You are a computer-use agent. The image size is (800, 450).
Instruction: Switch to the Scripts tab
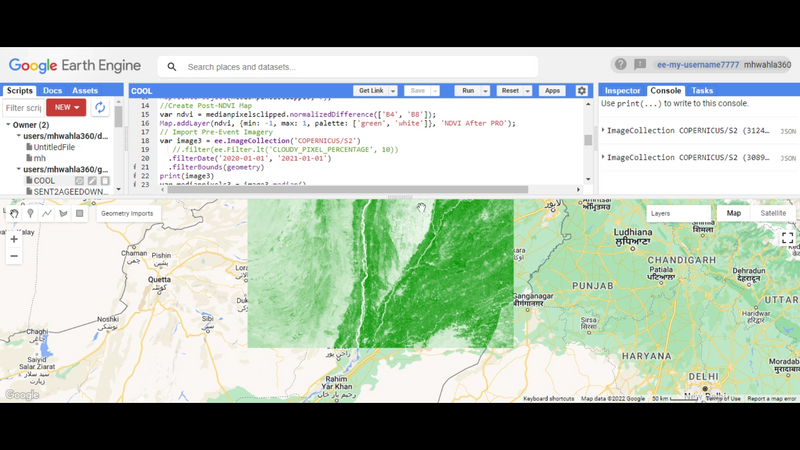pos(19,90)
